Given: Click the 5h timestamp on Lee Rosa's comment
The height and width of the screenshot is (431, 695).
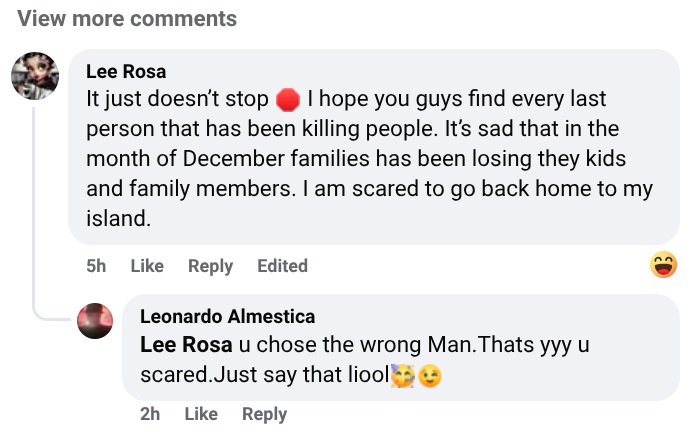Looking at the screenshot, I should click(96, 266).
